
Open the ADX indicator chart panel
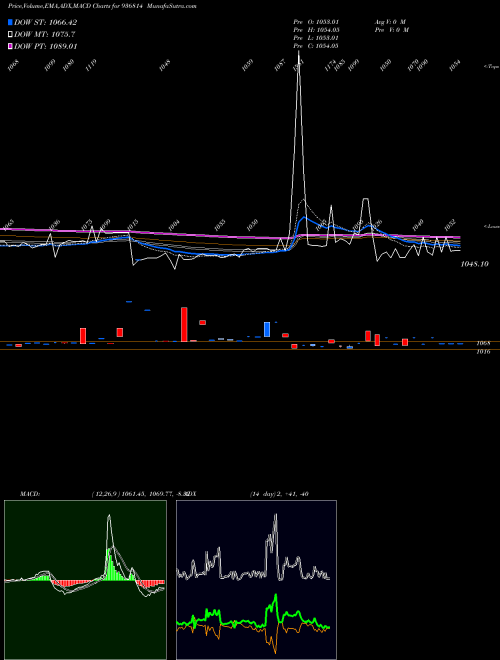pos(256,580)
